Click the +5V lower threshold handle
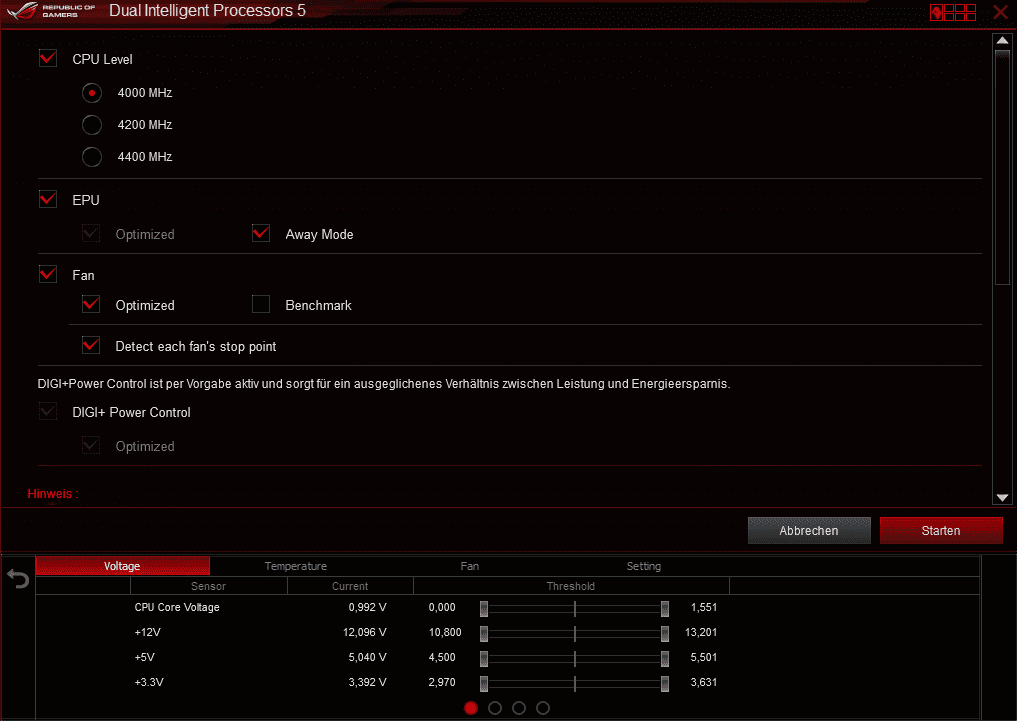1017x721 pixels. click(484, 658)
